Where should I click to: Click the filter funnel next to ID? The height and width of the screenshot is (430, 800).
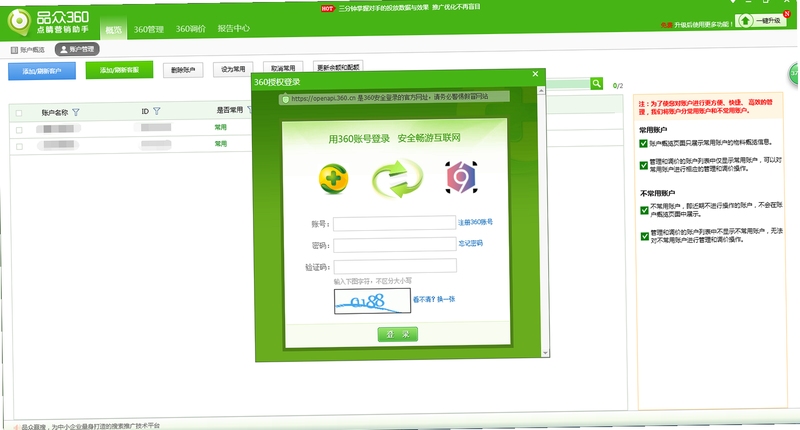pyautogui.click(x=157, y=111)
